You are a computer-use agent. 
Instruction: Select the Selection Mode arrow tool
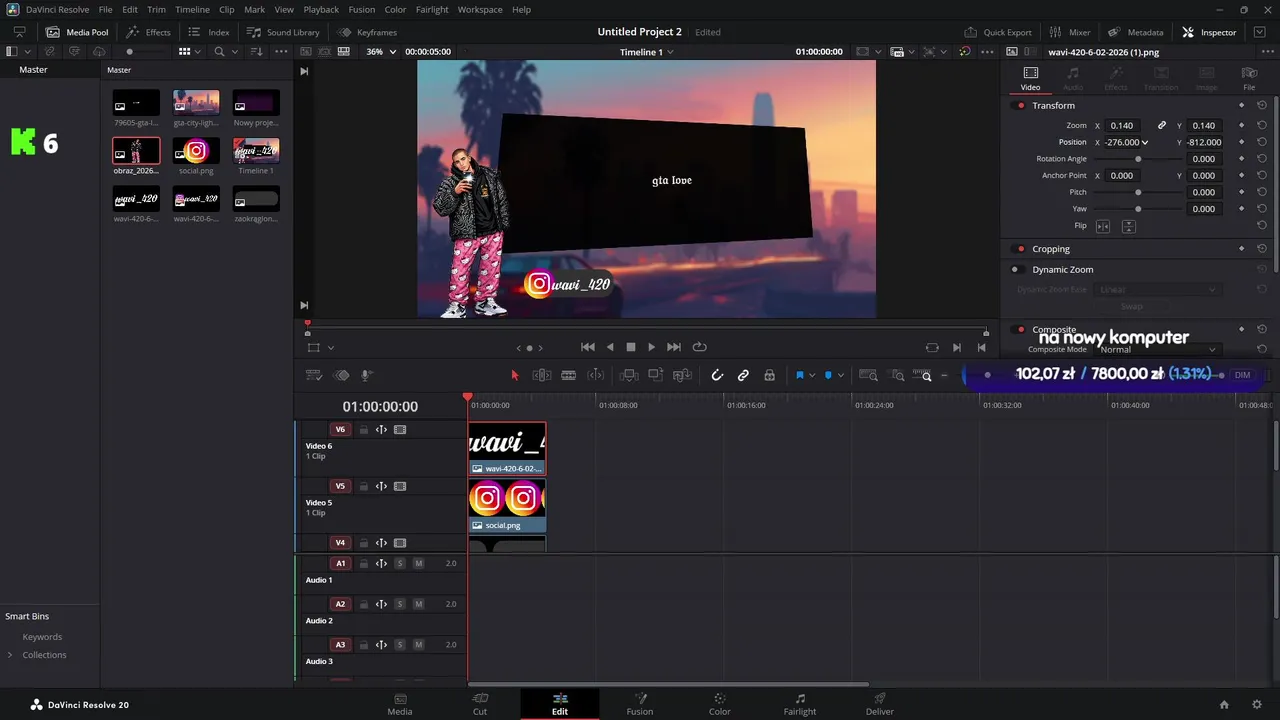515,375
